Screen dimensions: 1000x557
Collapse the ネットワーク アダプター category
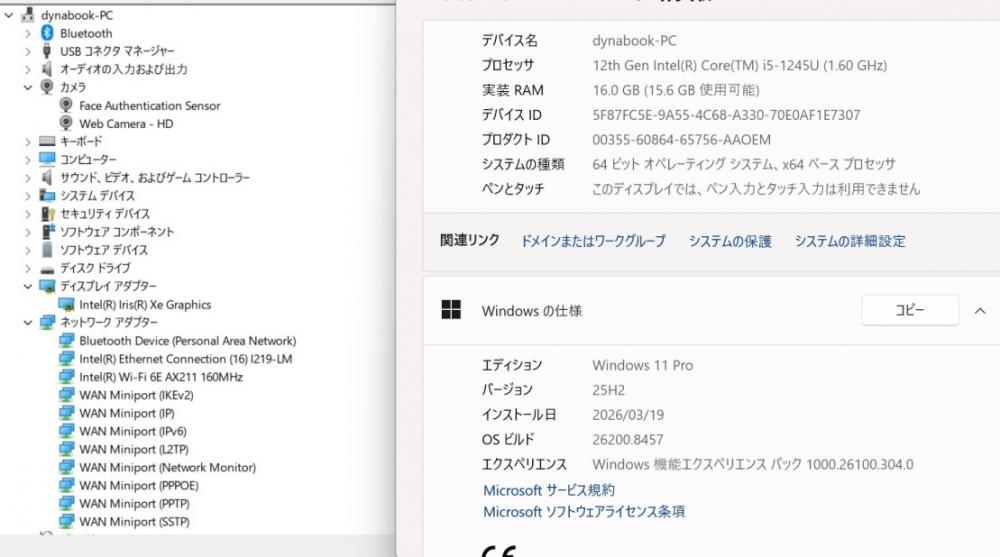27,323
